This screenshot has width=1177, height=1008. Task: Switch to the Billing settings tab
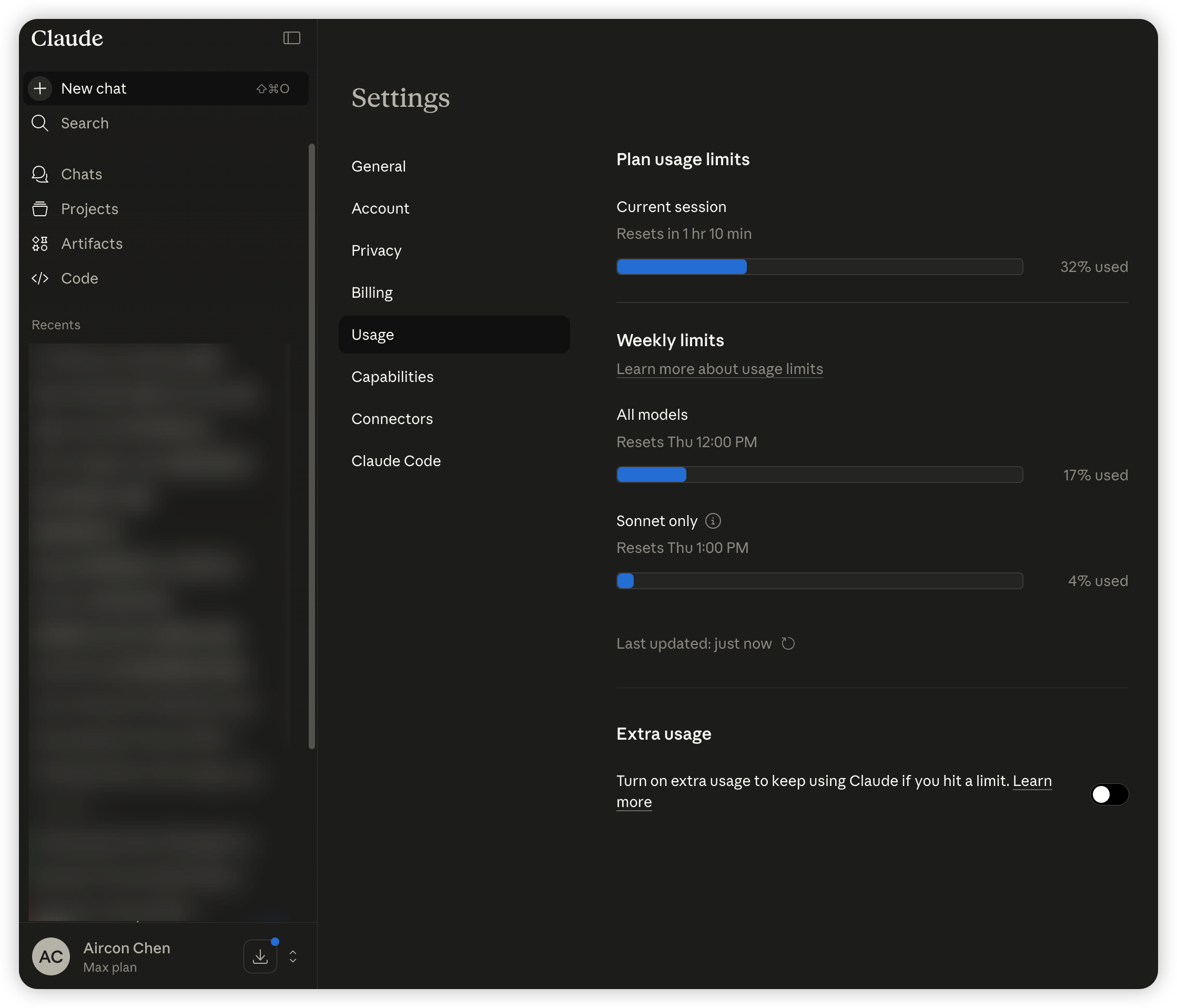(x=372, y=293)
